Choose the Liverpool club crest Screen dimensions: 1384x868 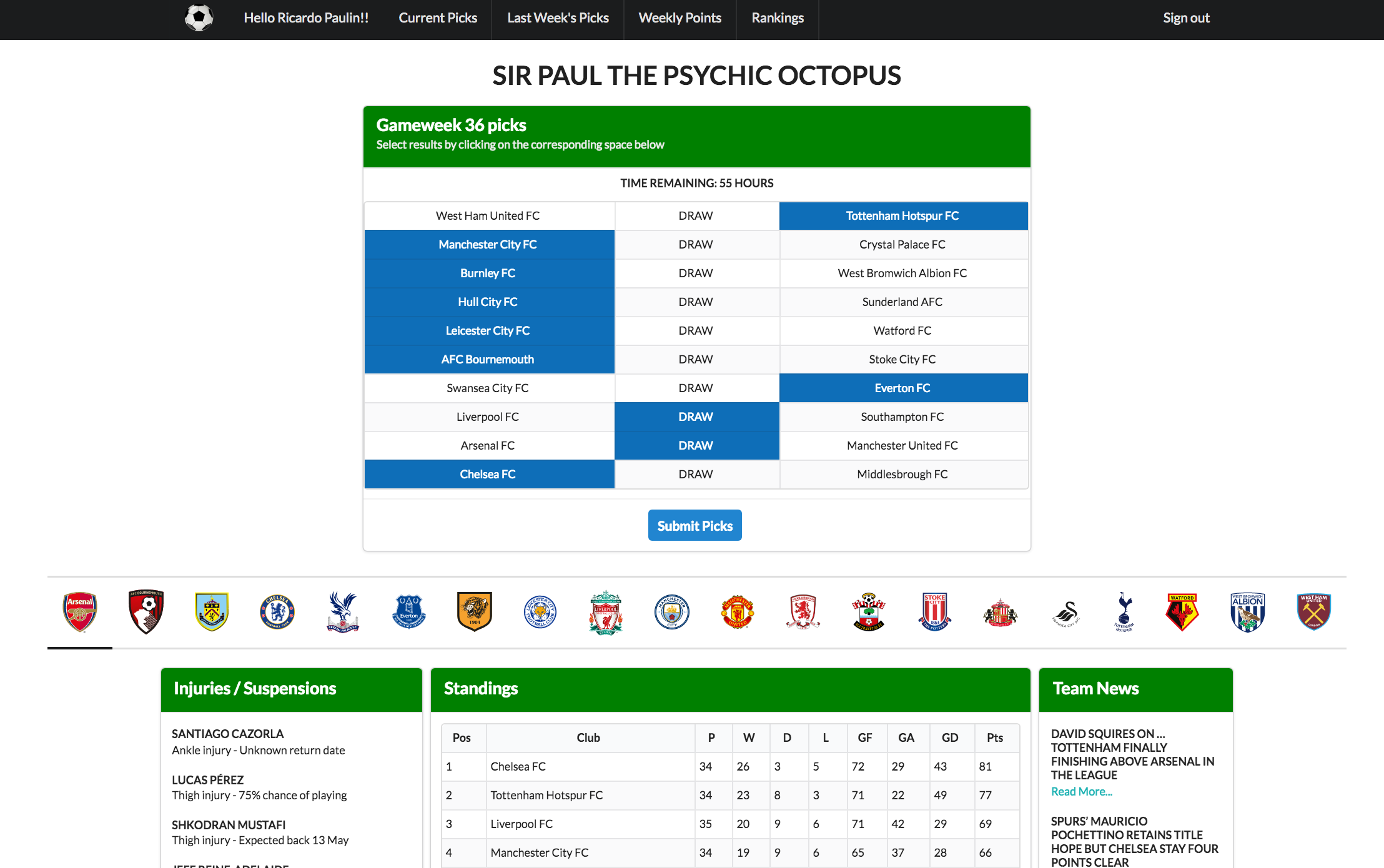tap(605, 611)
